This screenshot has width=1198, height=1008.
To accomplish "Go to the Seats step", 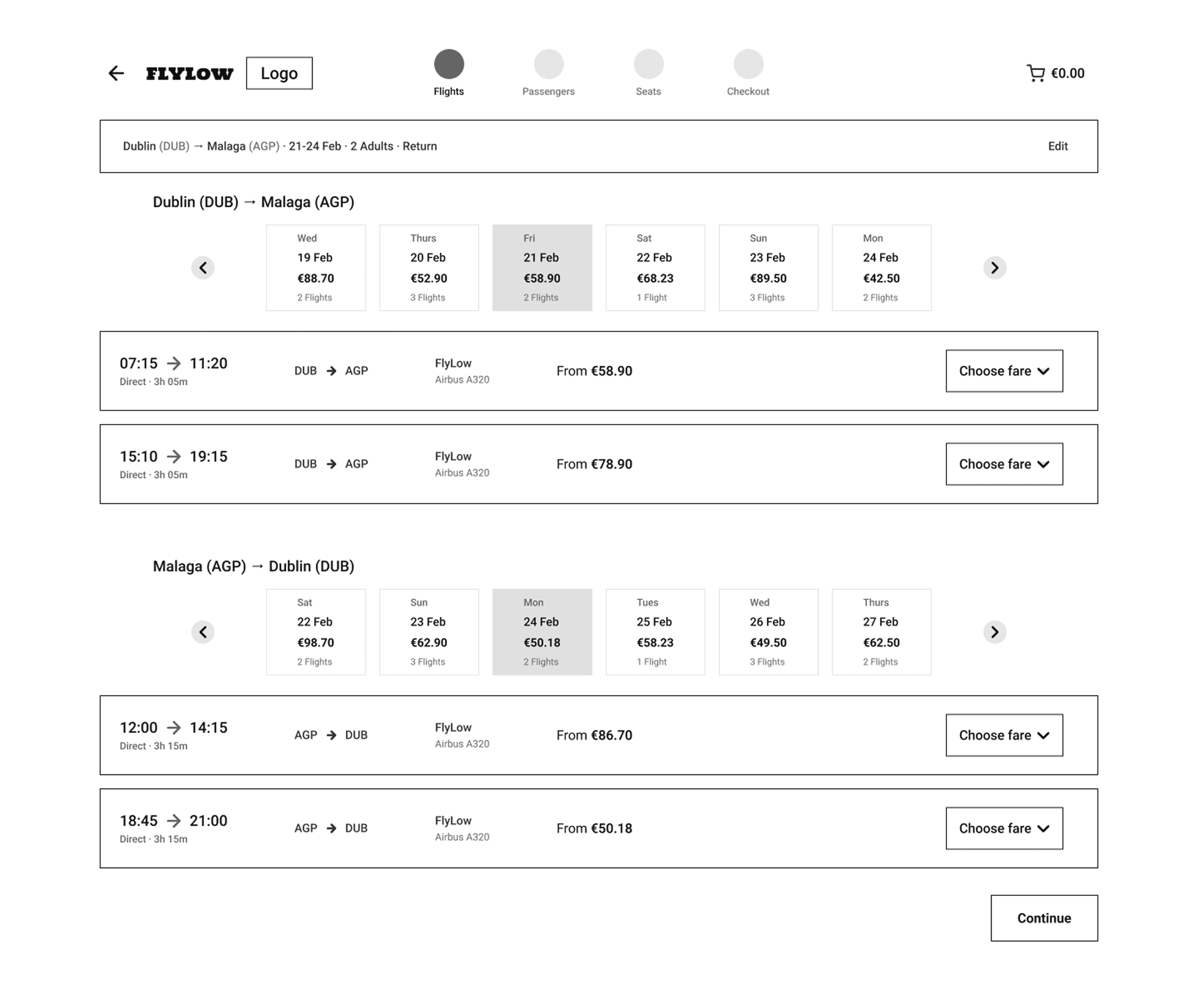I will coord(648,65).
